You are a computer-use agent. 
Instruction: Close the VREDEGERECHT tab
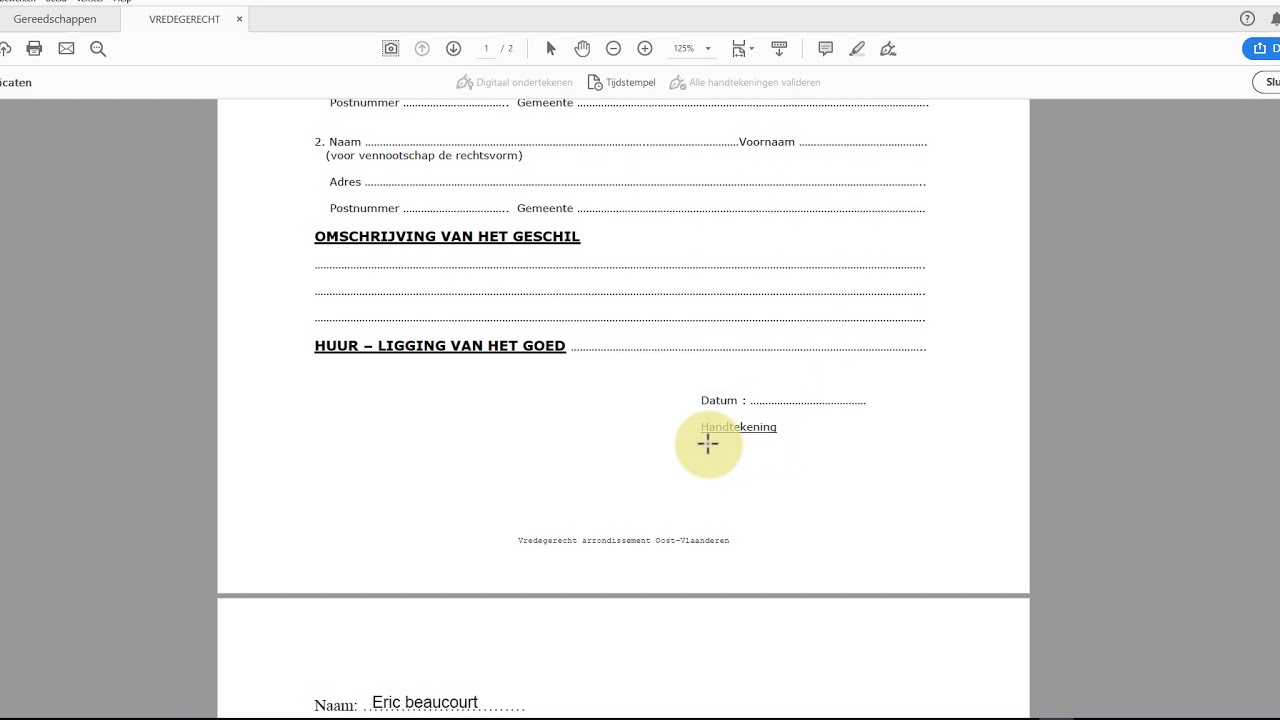coord(239,19)
